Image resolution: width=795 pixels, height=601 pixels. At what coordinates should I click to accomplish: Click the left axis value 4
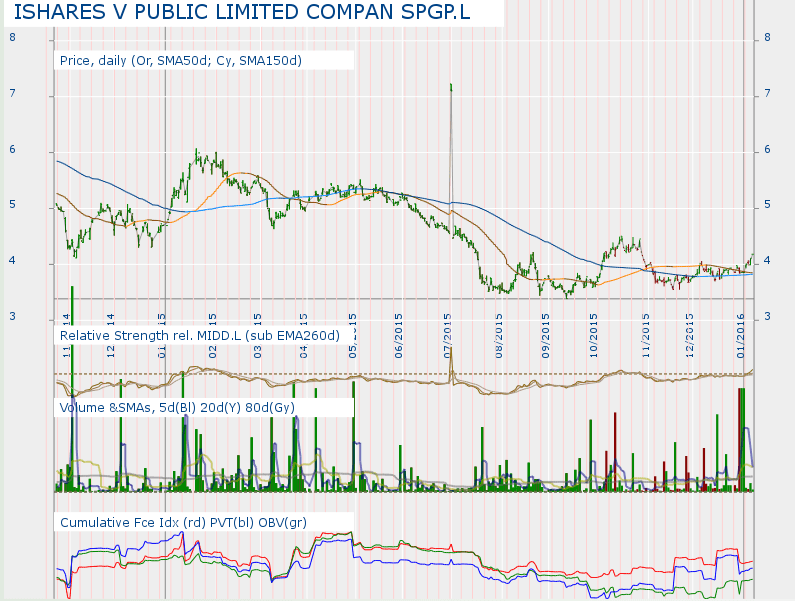coord(12,260)
